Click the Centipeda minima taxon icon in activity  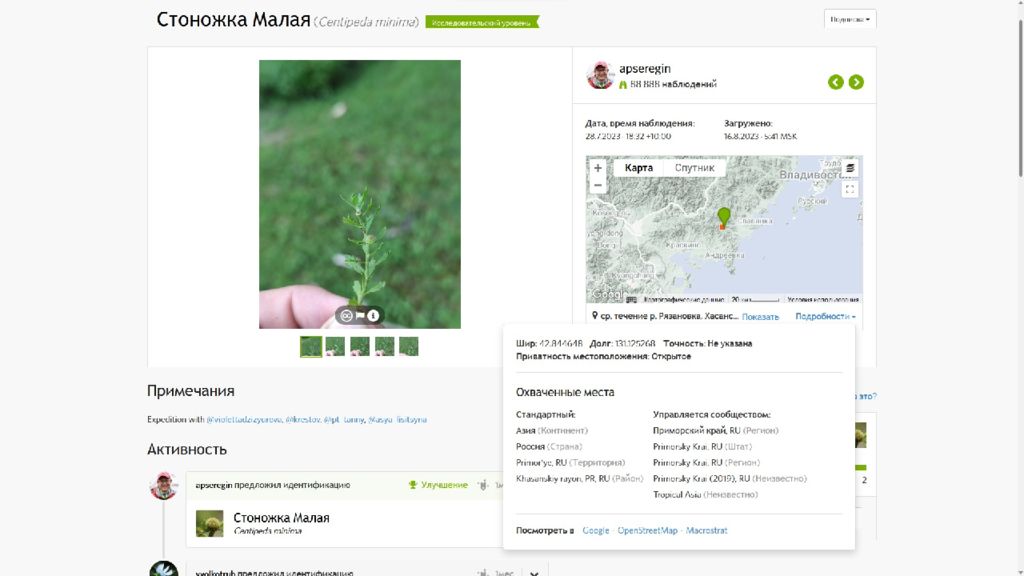pyautogui.click(x=210, y=524)
